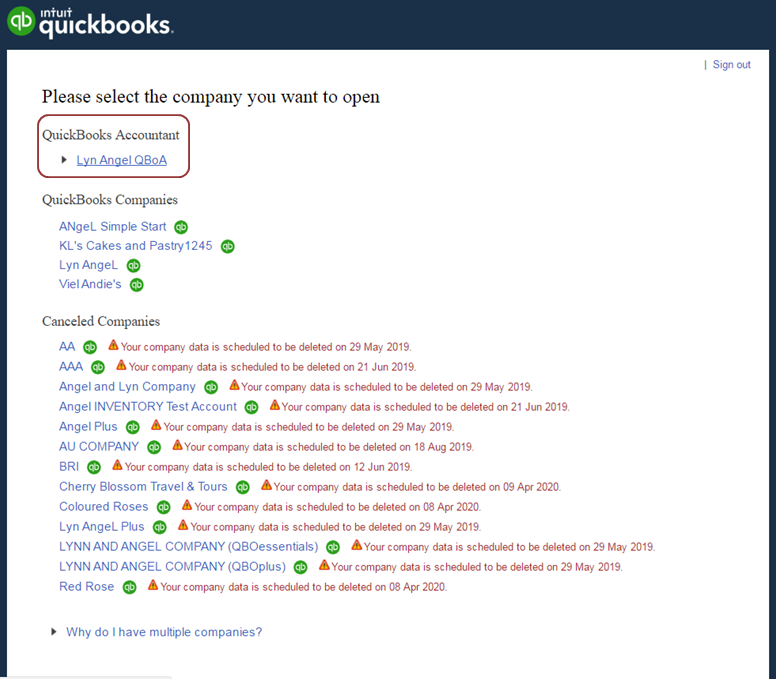Expand the Lyn Angel QBoA disclosure triangle
The height and width of the screenshot is (679, 776).
(64, 160)
